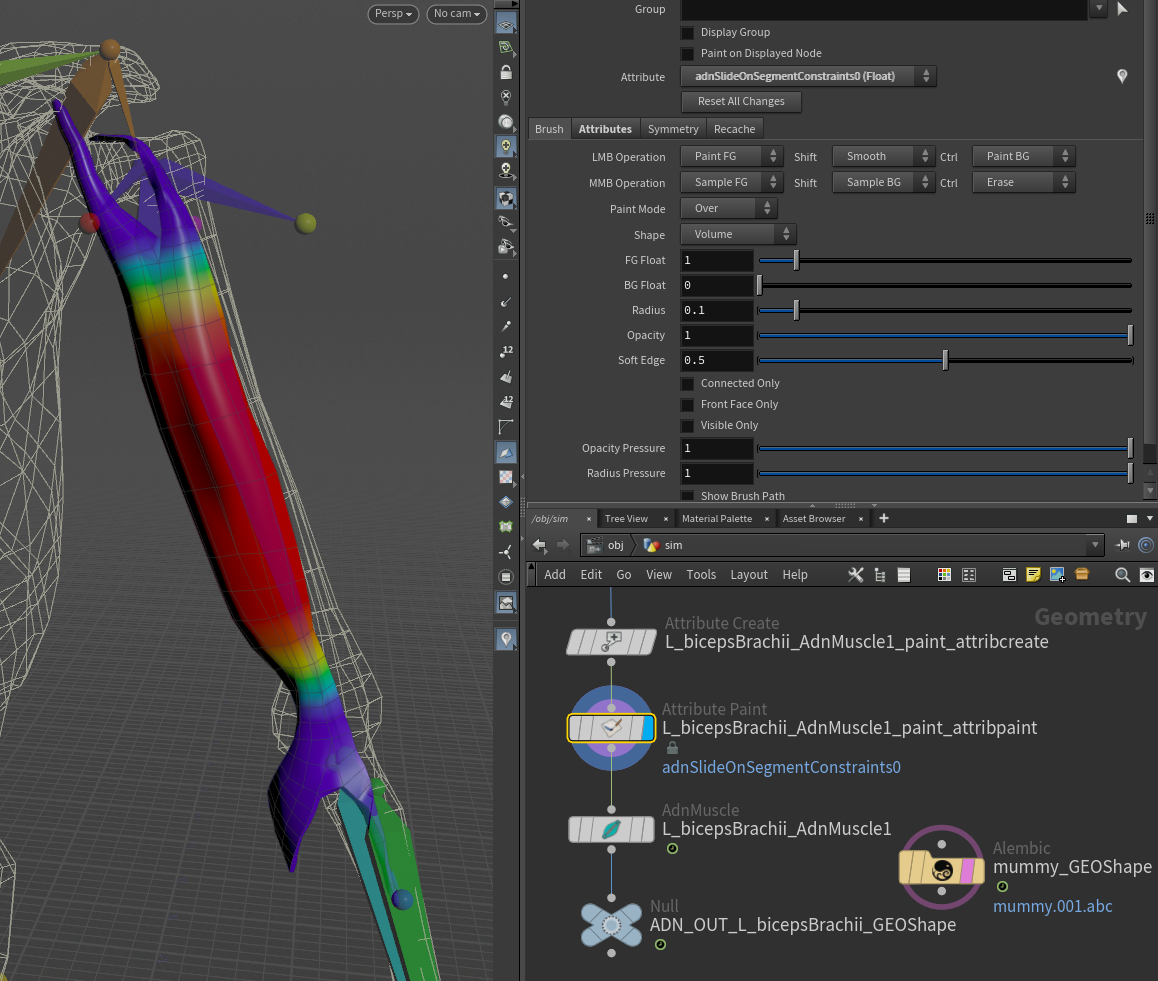
Task: Click the lock icon in viewport toolbar
Action: [506, 73]
